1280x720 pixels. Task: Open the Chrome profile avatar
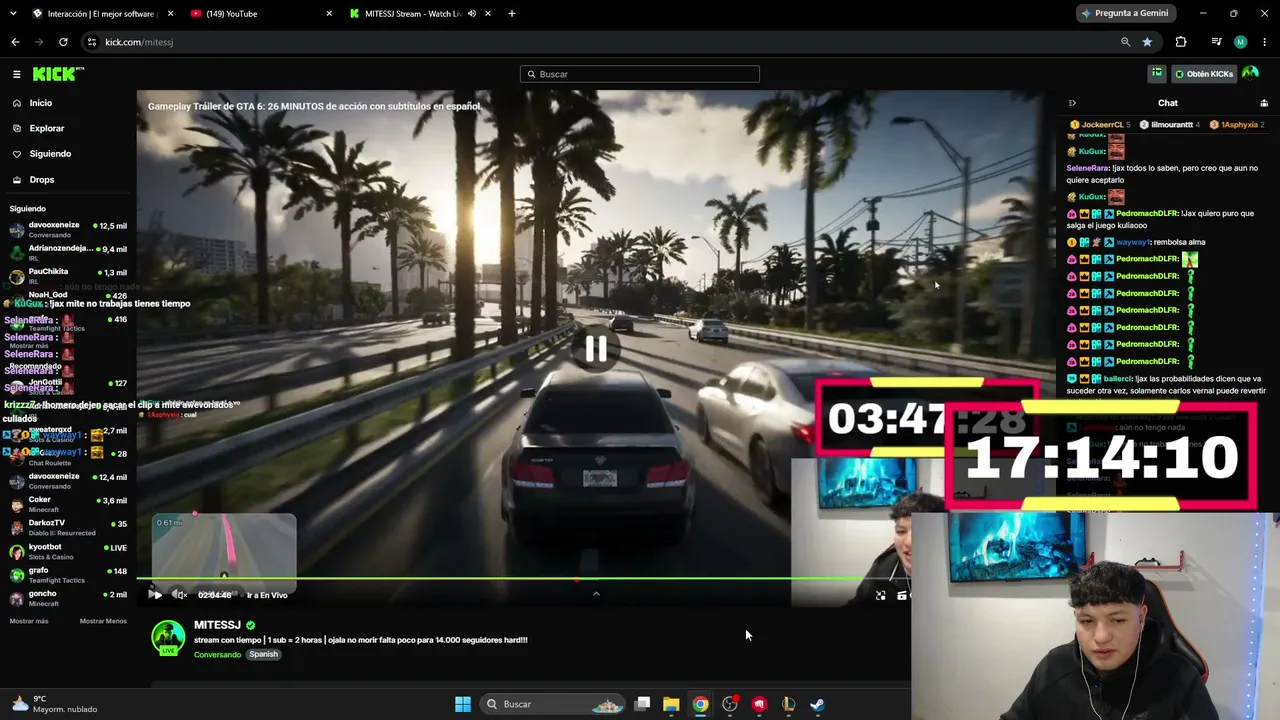point(1241,42)
